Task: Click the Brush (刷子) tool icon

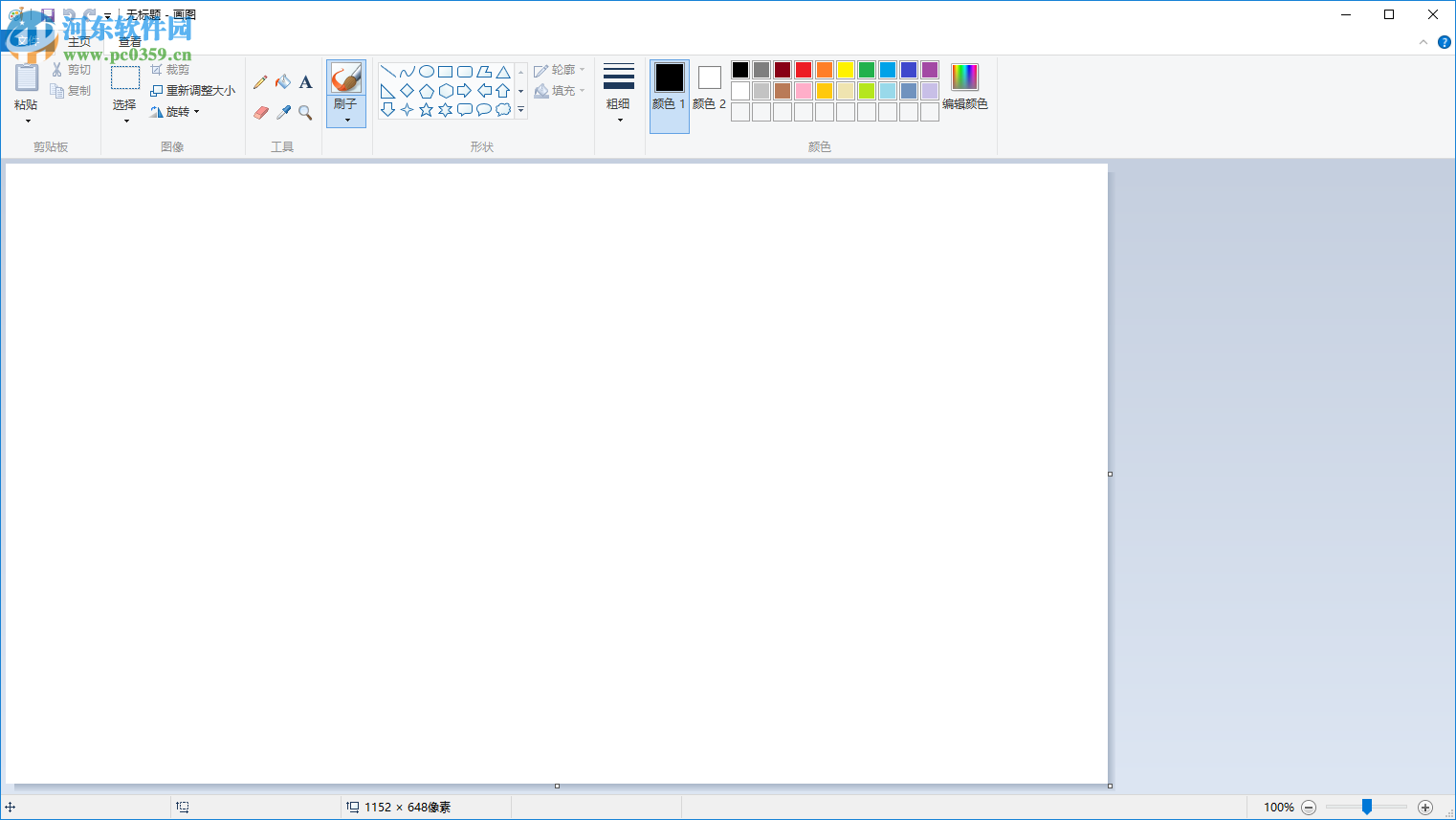Action: 346,78
